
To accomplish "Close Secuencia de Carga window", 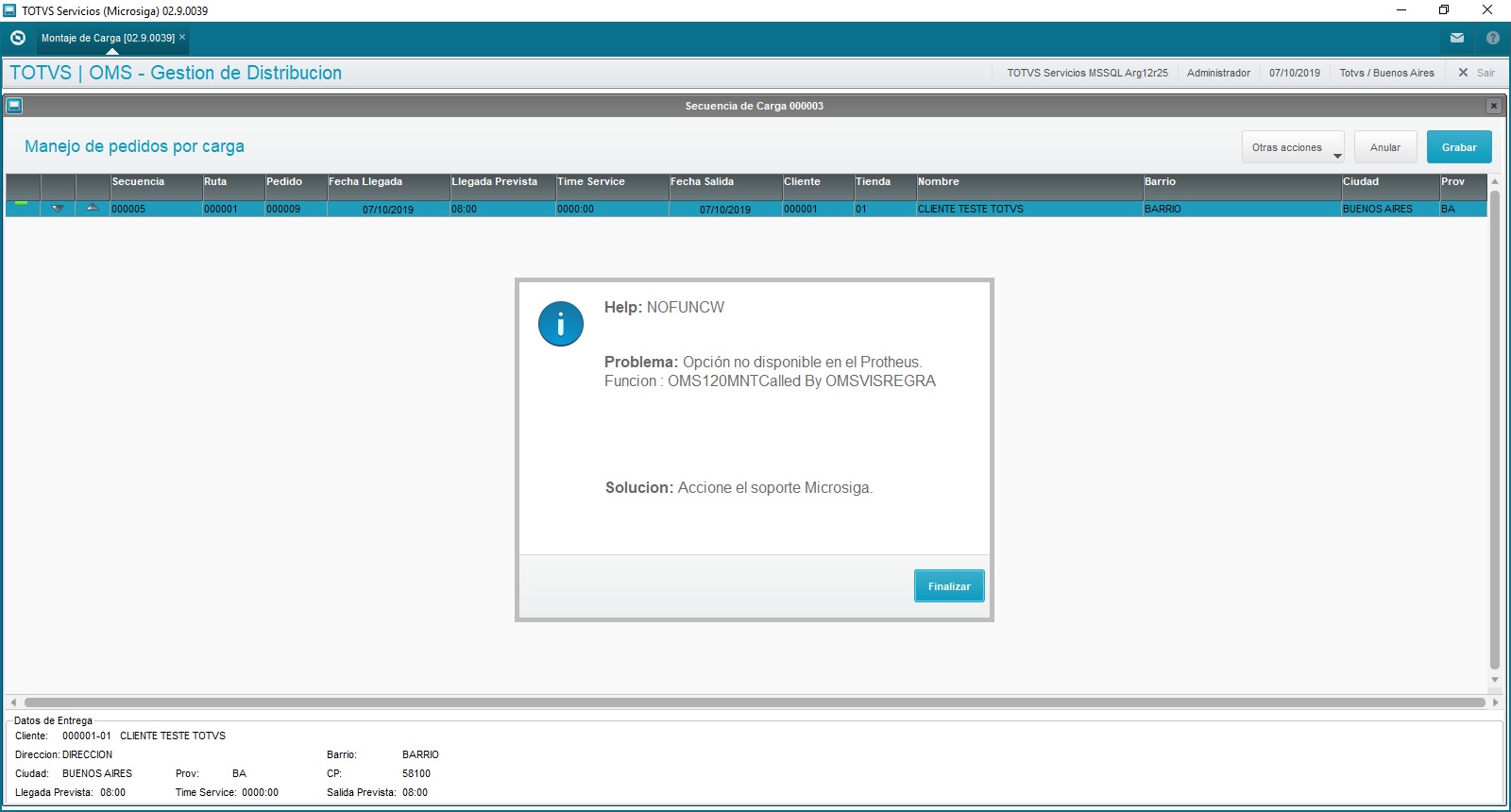I will tap(1494, 106).
